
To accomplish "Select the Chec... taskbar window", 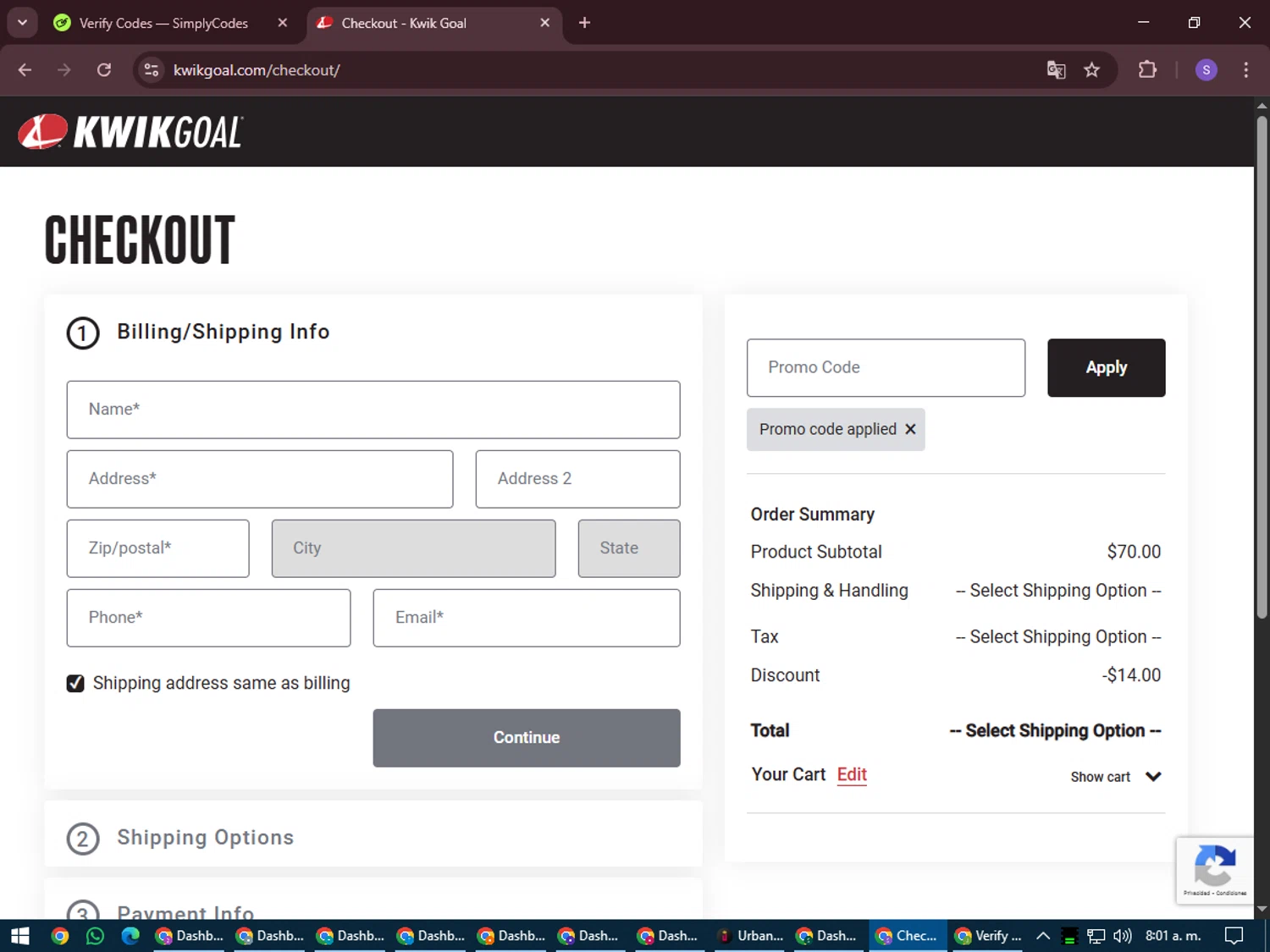I will [x=908, y=936].
